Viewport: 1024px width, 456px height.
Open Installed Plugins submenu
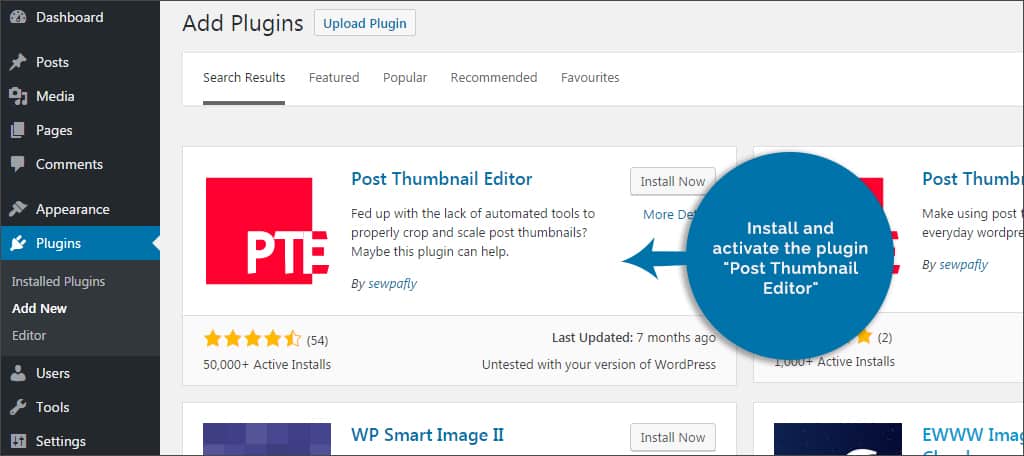pos(58,282)
